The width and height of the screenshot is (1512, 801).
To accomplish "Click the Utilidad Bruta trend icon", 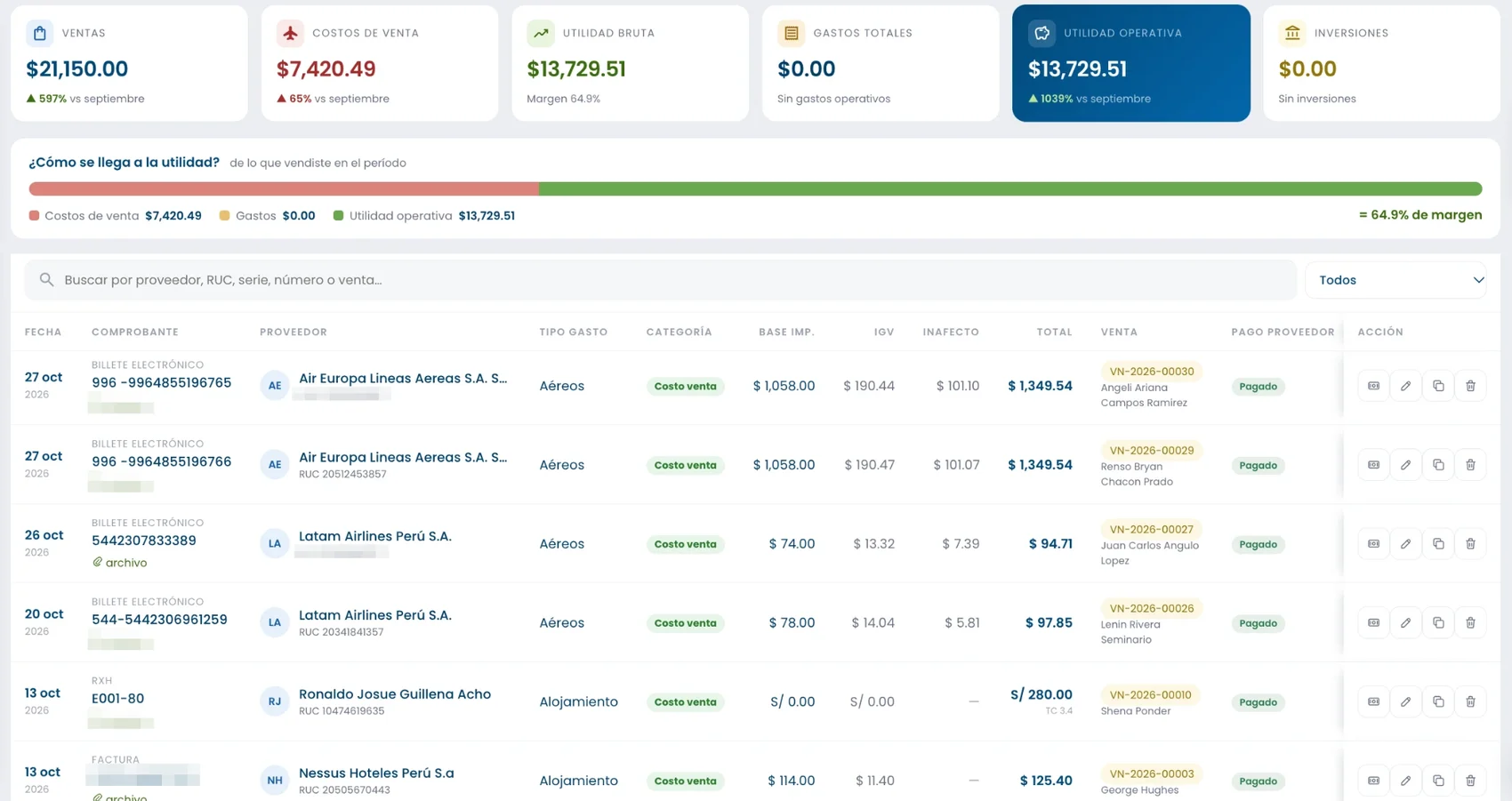I will (540, 33).
